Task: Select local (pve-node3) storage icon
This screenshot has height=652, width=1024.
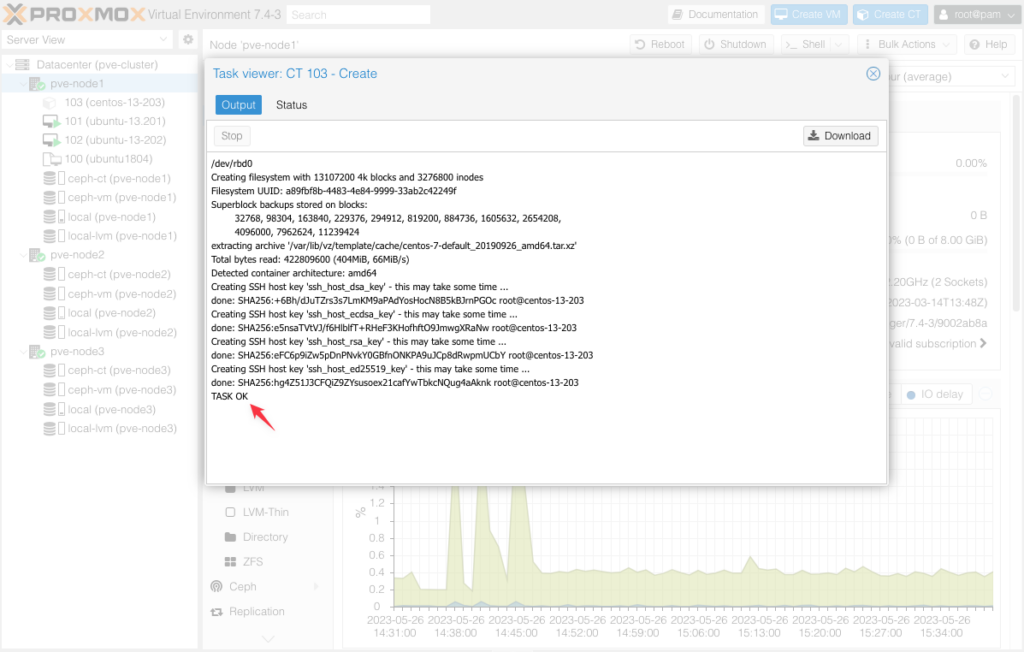Action: click(54, 410)
